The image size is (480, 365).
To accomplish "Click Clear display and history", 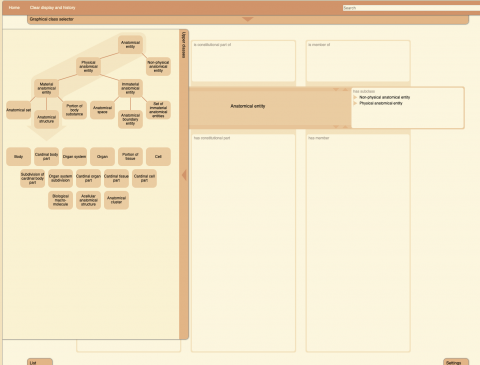I will click(52, 7).
